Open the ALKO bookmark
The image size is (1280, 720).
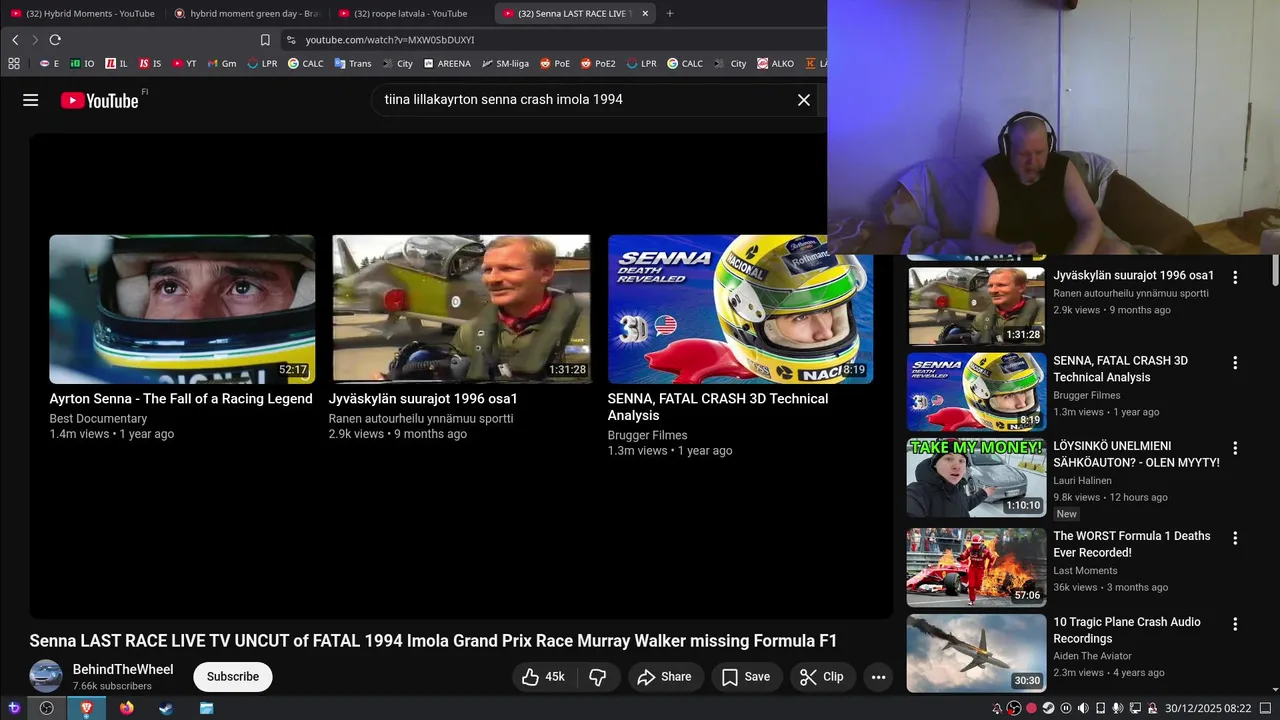(x=776, y=63)
